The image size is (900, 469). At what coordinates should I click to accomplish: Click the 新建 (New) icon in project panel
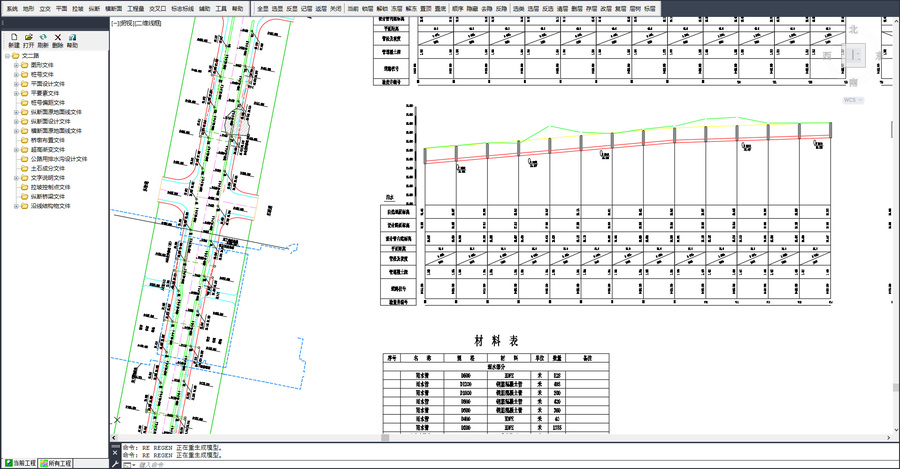[x=14, y=37]
